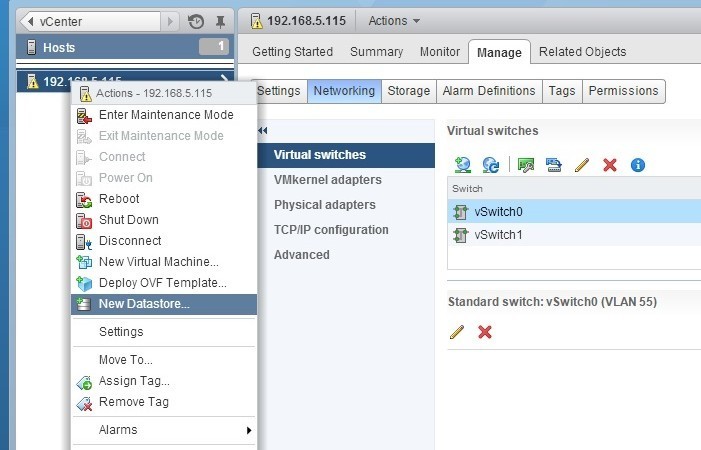
Task: Pin the navigator with pushpin icon
Action: (220, 21)
